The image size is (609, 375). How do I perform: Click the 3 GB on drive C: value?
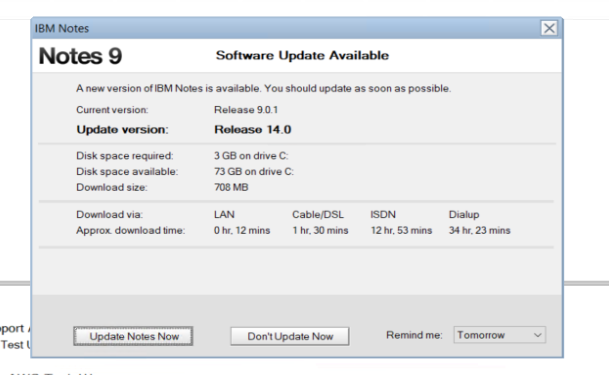251,156
